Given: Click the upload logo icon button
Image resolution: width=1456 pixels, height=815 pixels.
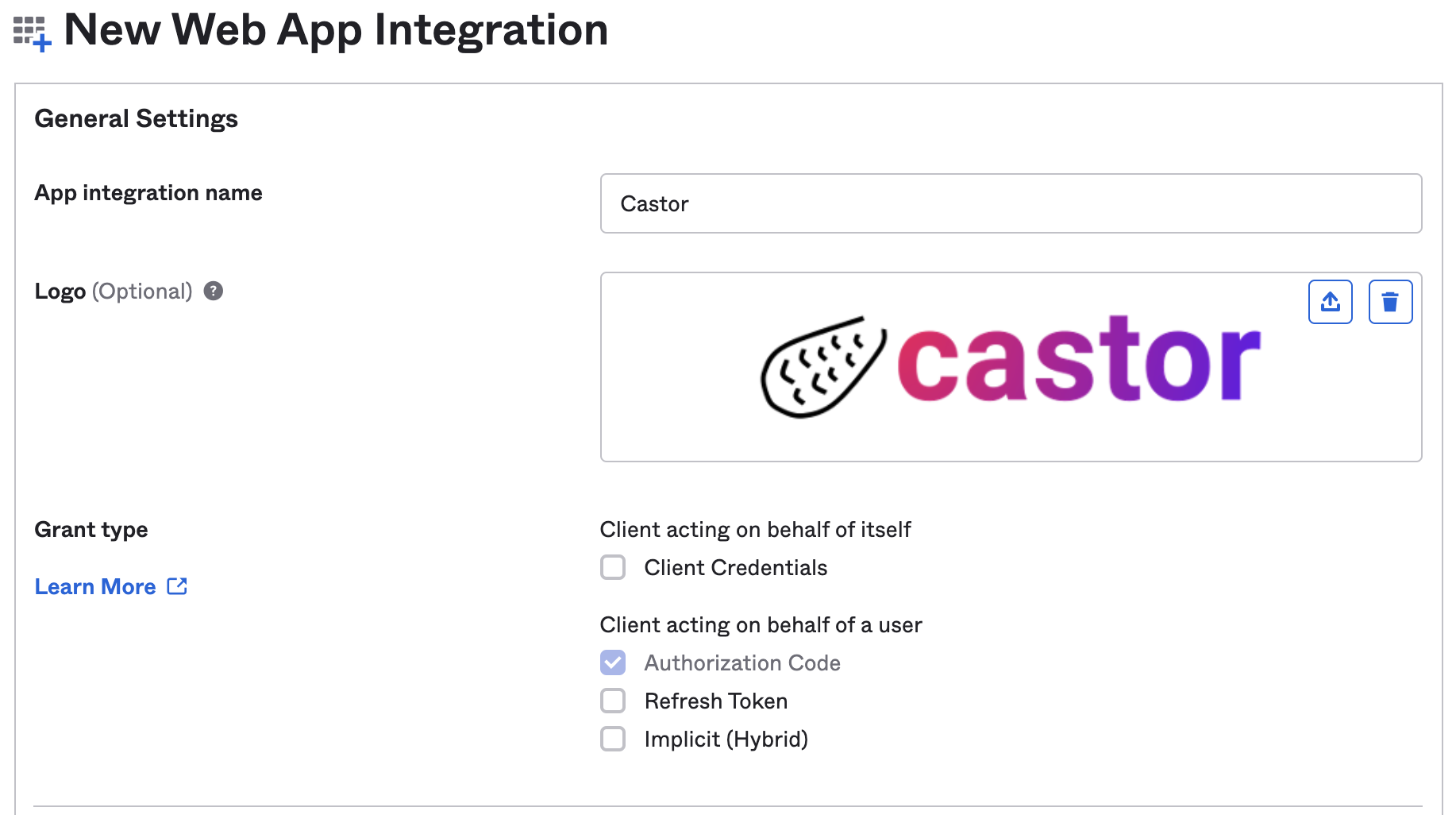Looking at the screenshot, I should 1330,302.
